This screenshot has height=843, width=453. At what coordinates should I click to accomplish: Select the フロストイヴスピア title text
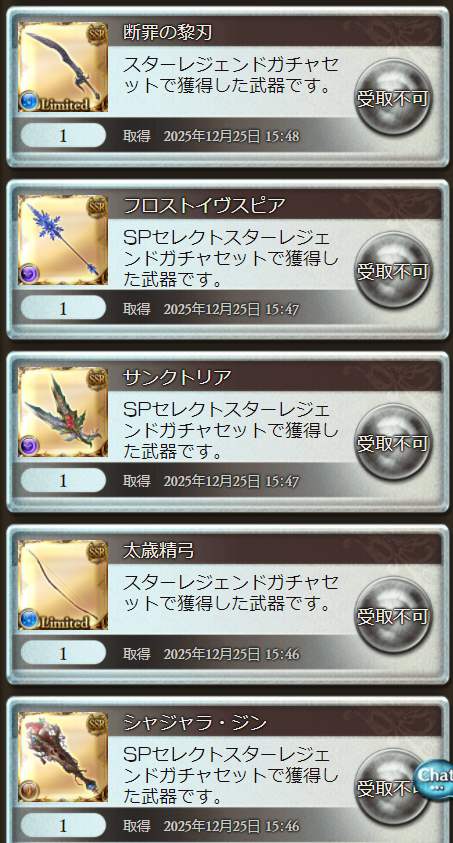point(204,205)
